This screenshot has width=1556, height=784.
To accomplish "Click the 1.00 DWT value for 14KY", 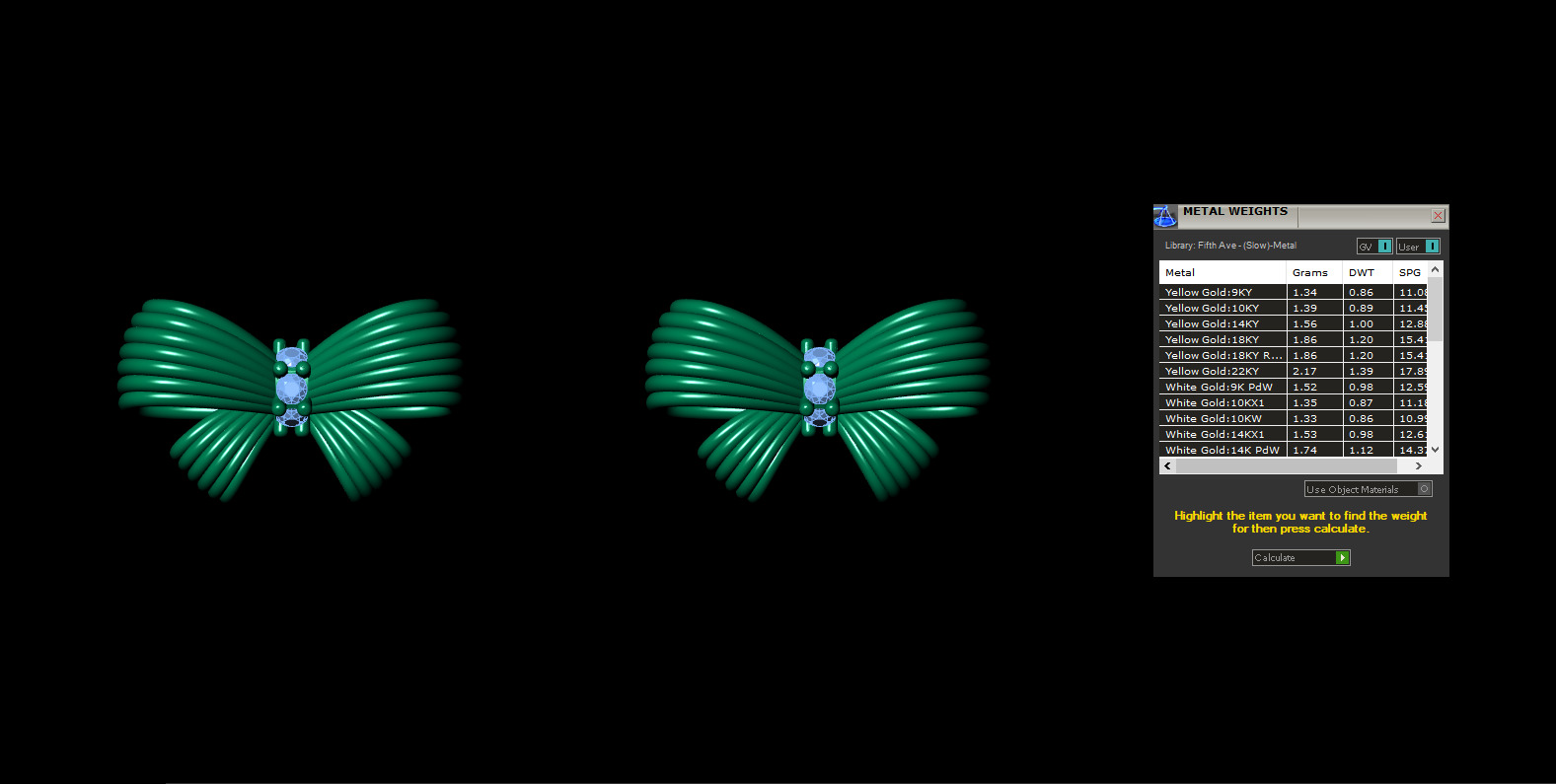I will pyautogui.click(x=1361, y=323).
